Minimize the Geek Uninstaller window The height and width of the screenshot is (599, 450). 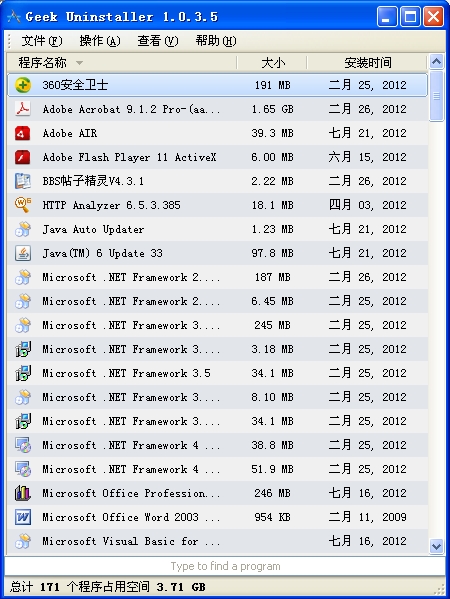coord(387,17)
